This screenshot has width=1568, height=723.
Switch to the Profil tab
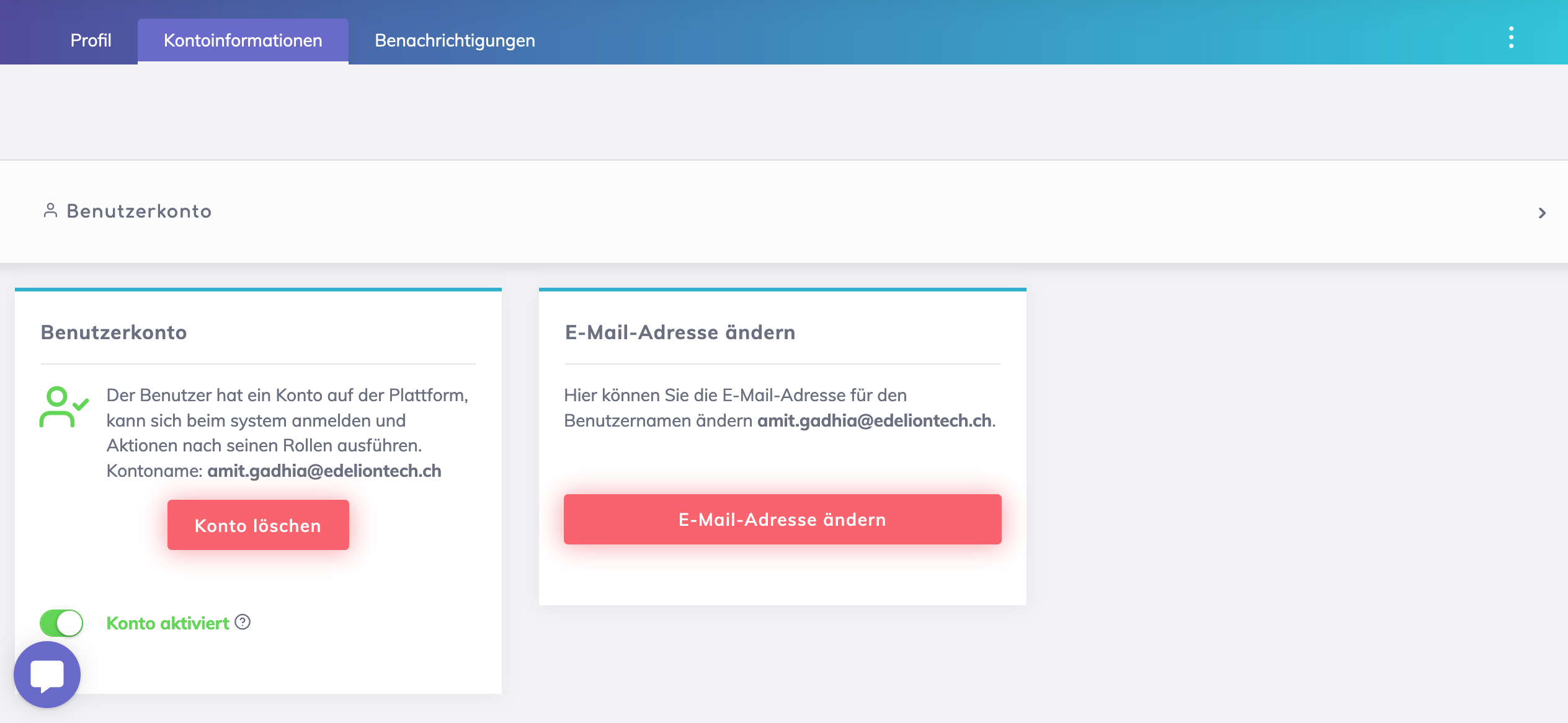point(91,40)
